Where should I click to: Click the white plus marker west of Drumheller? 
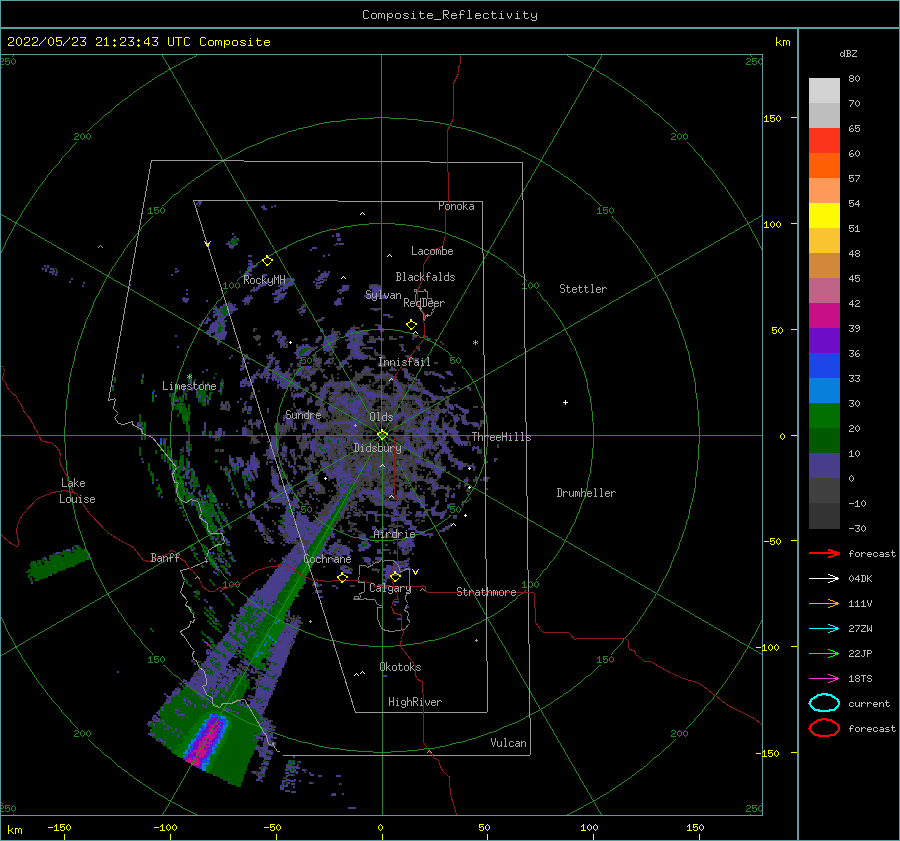click(x=565, y=402)
